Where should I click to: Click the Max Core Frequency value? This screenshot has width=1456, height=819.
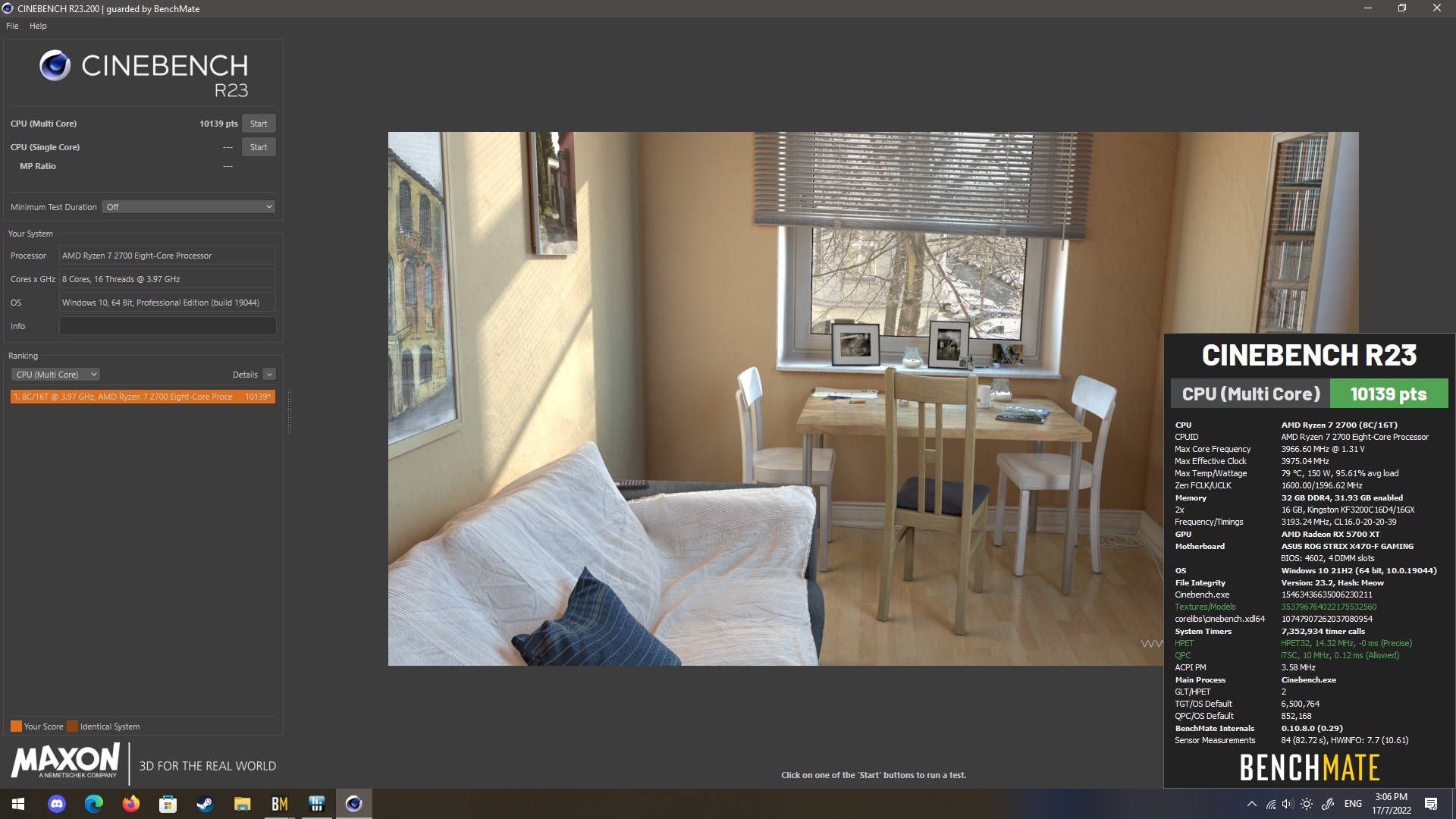click(1323, 449)
